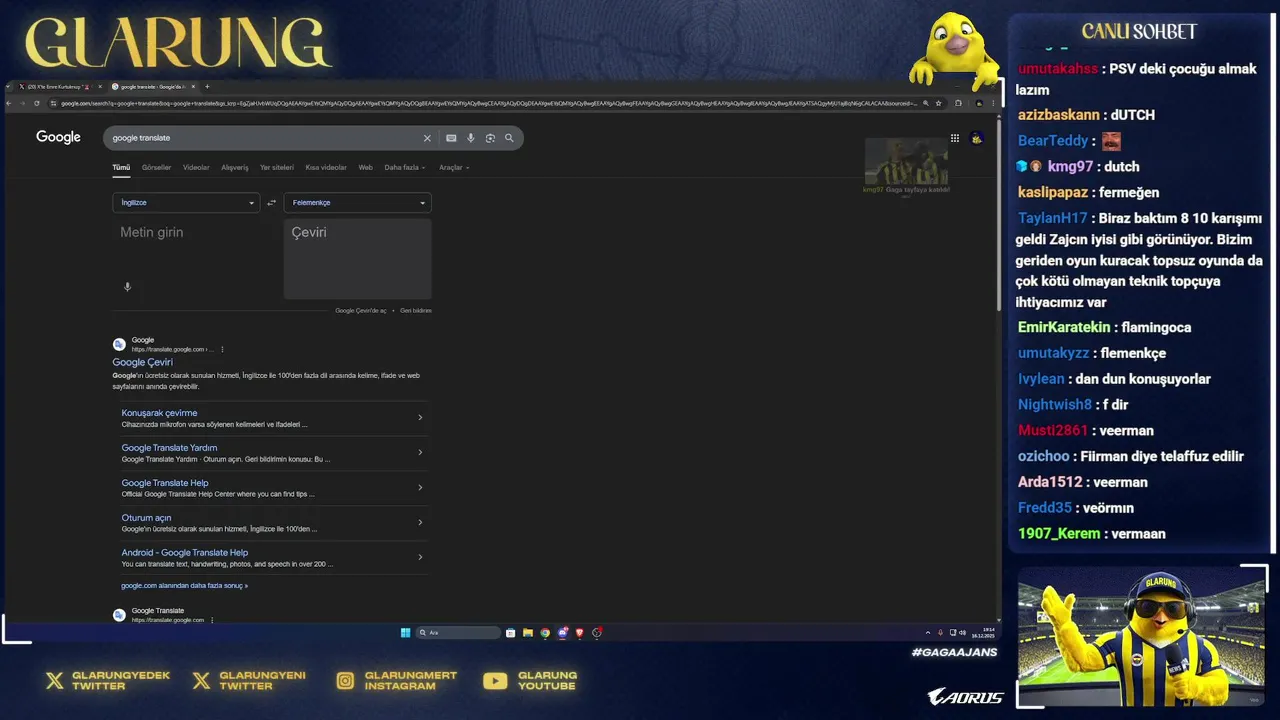The image size is (1280, 720).
Task: Open more options for Google Çeviri result
Action: [222, 349]
